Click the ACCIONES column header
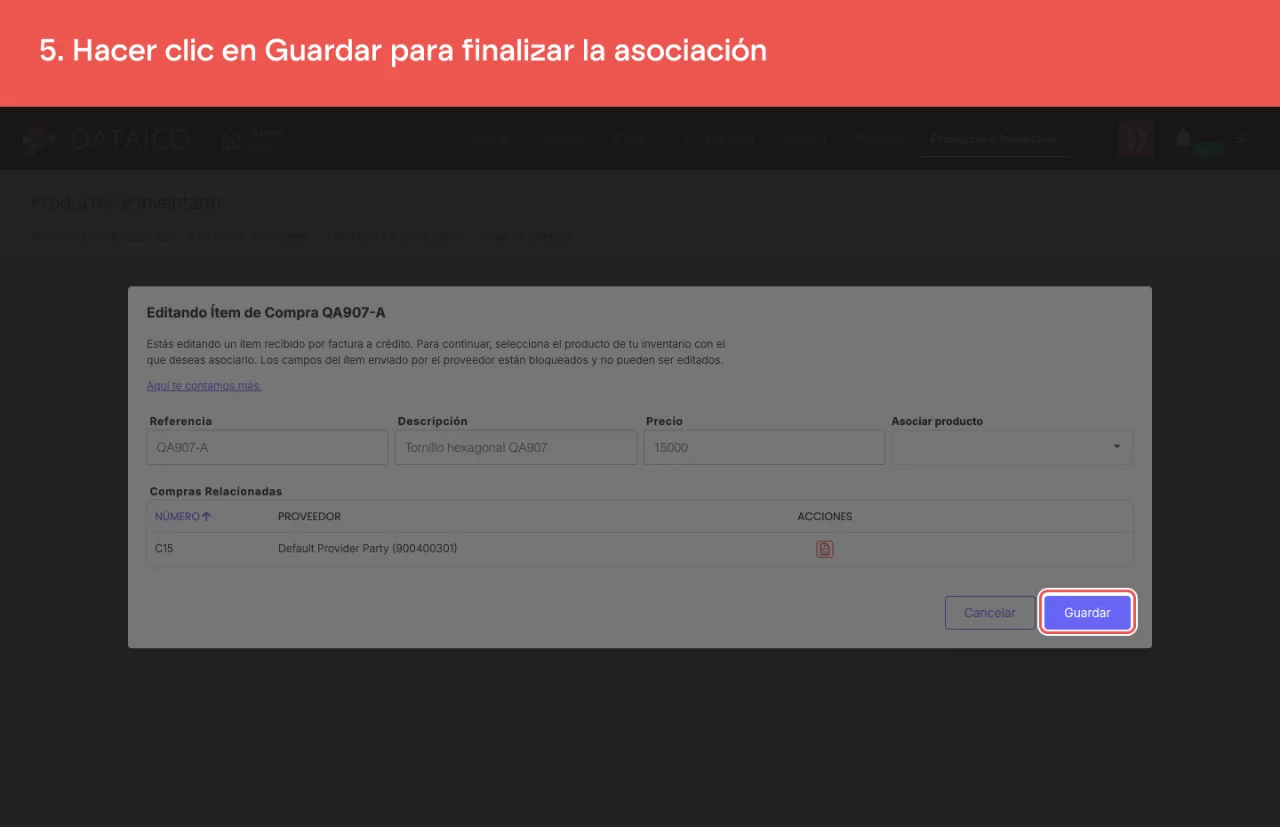Screen dimensions: 1280x827 825,516
